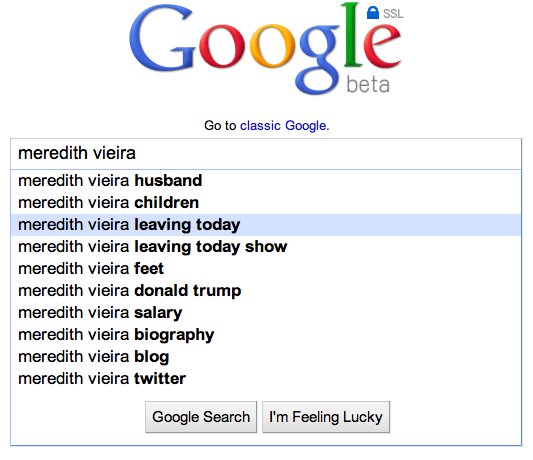
Task: Choose suggestion meredith vieira donald trump
Action: point(266,291)
